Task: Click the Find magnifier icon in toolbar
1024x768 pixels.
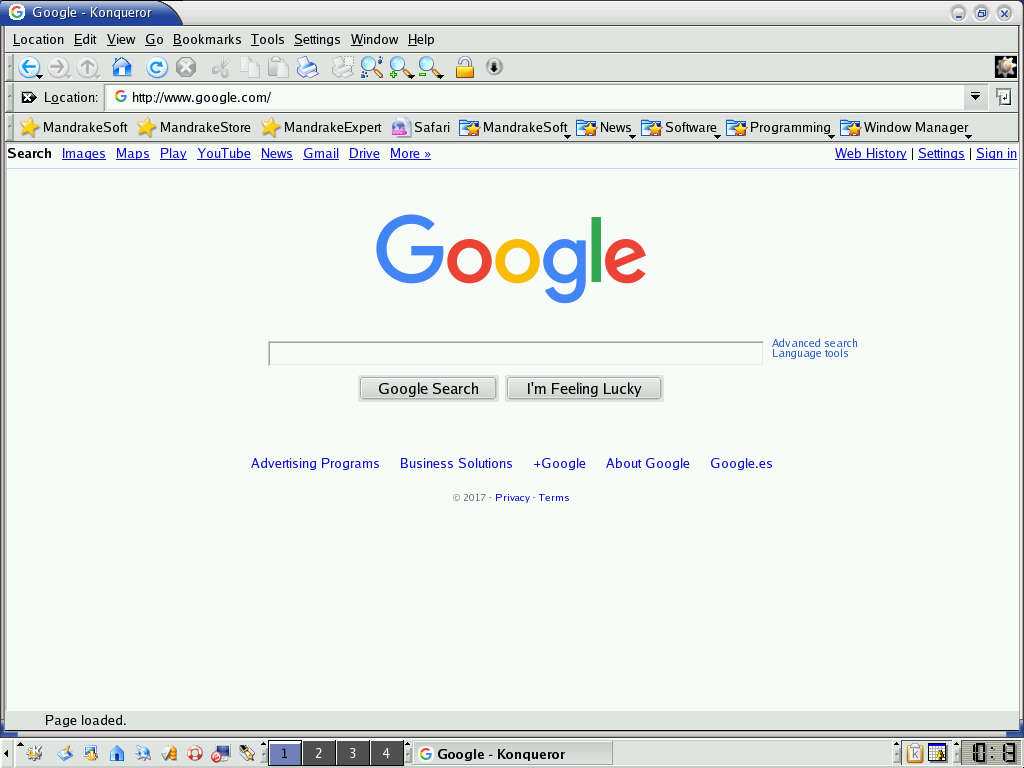Action: (371, 68)
